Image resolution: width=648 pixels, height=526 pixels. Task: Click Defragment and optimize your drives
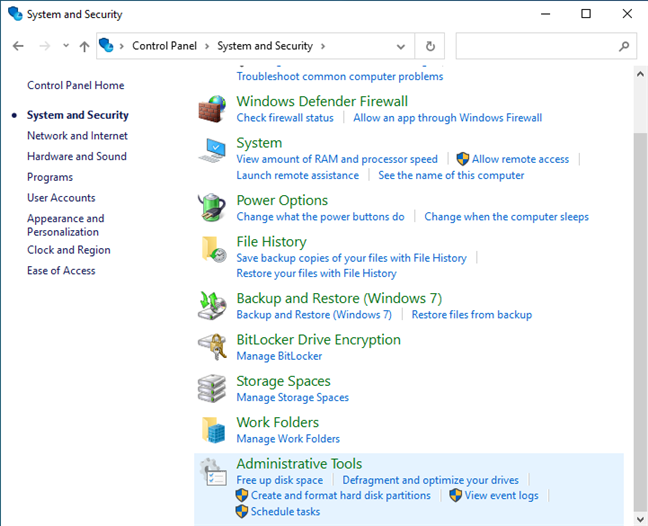click(x=430, y=480)
